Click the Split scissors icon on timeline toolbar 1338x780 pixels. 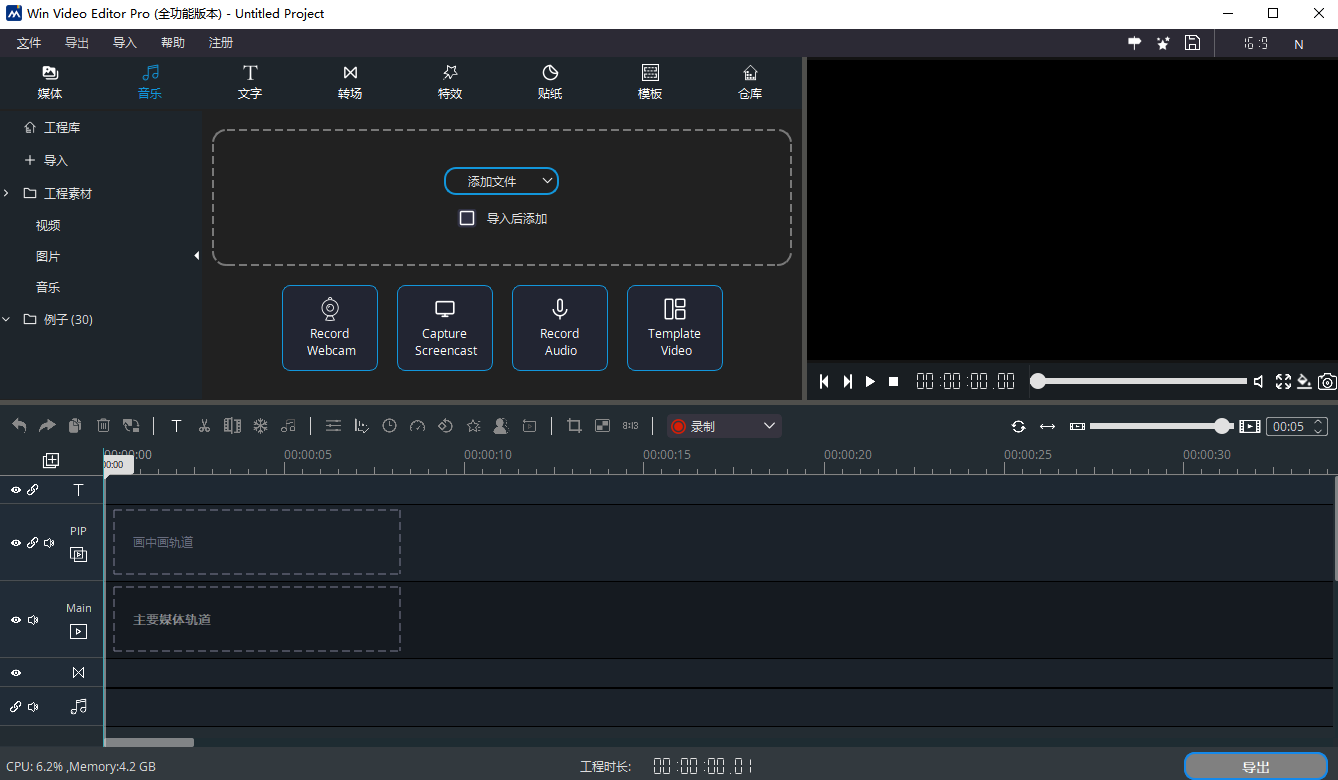[204, 425]
